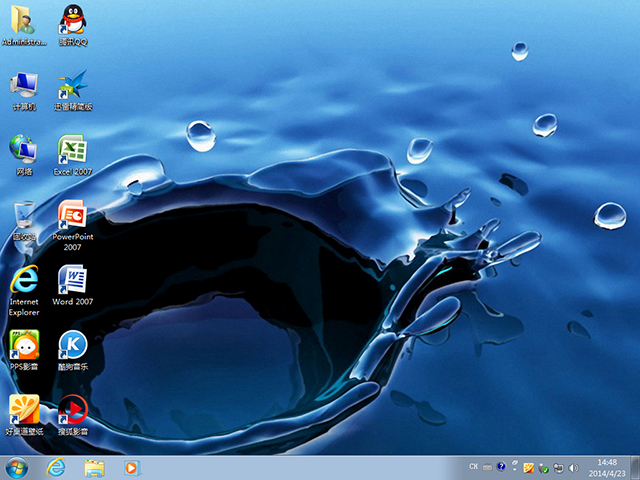Screen dimensions: 640x480
Task: Click the Network (网络) desktop icon
Action: tap(24, 151)
